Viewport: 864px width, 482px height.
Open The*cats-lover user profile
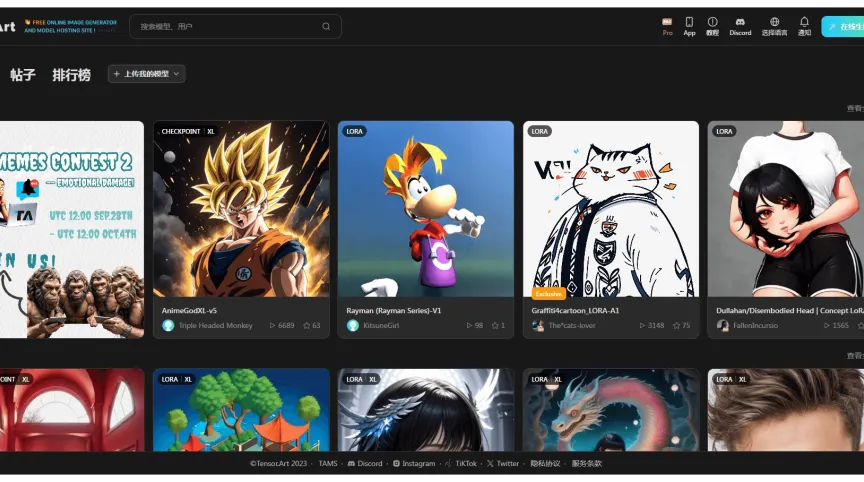click(572, 326)
